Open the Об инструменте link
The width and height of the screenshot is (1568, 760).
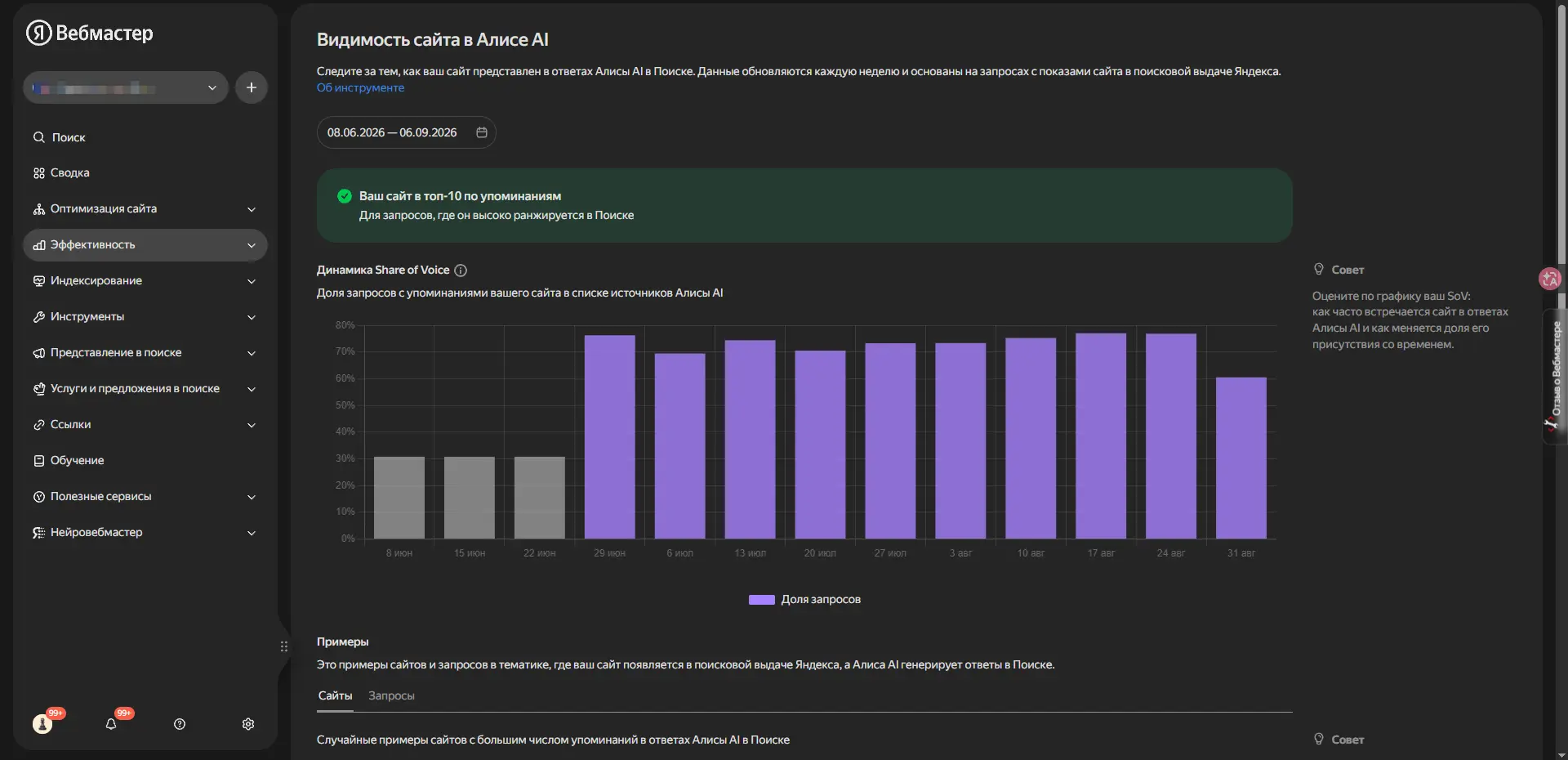(360, 87)
